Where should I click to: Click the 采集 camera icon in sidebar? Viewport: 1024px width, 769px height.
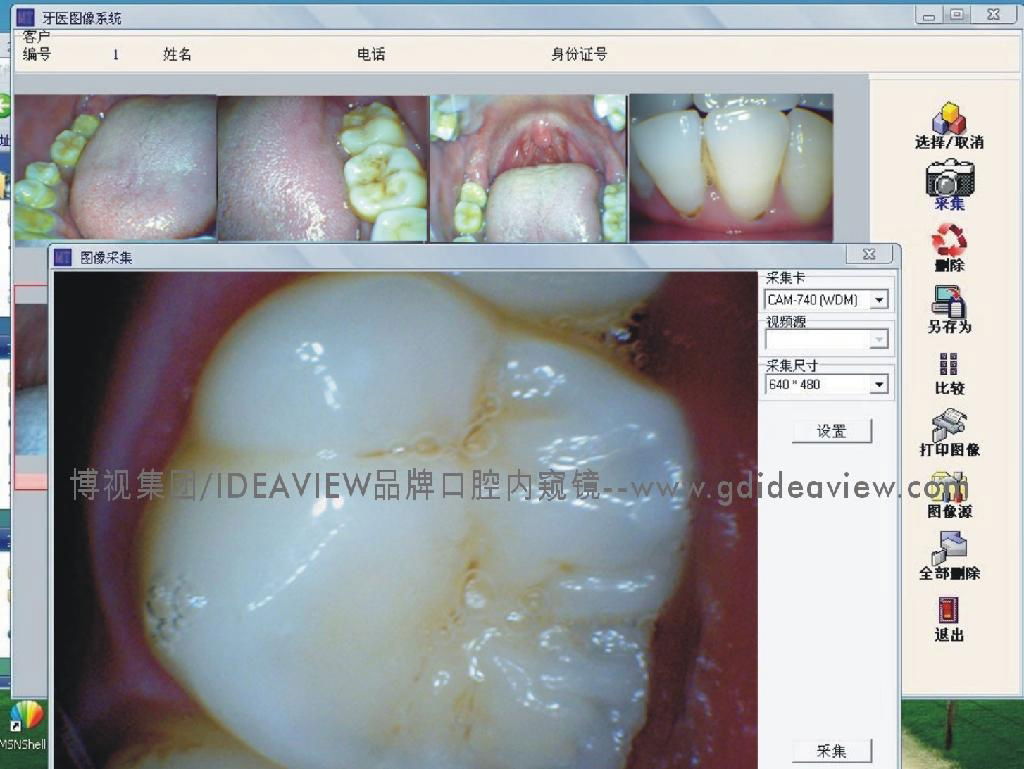tap(949, 180)
